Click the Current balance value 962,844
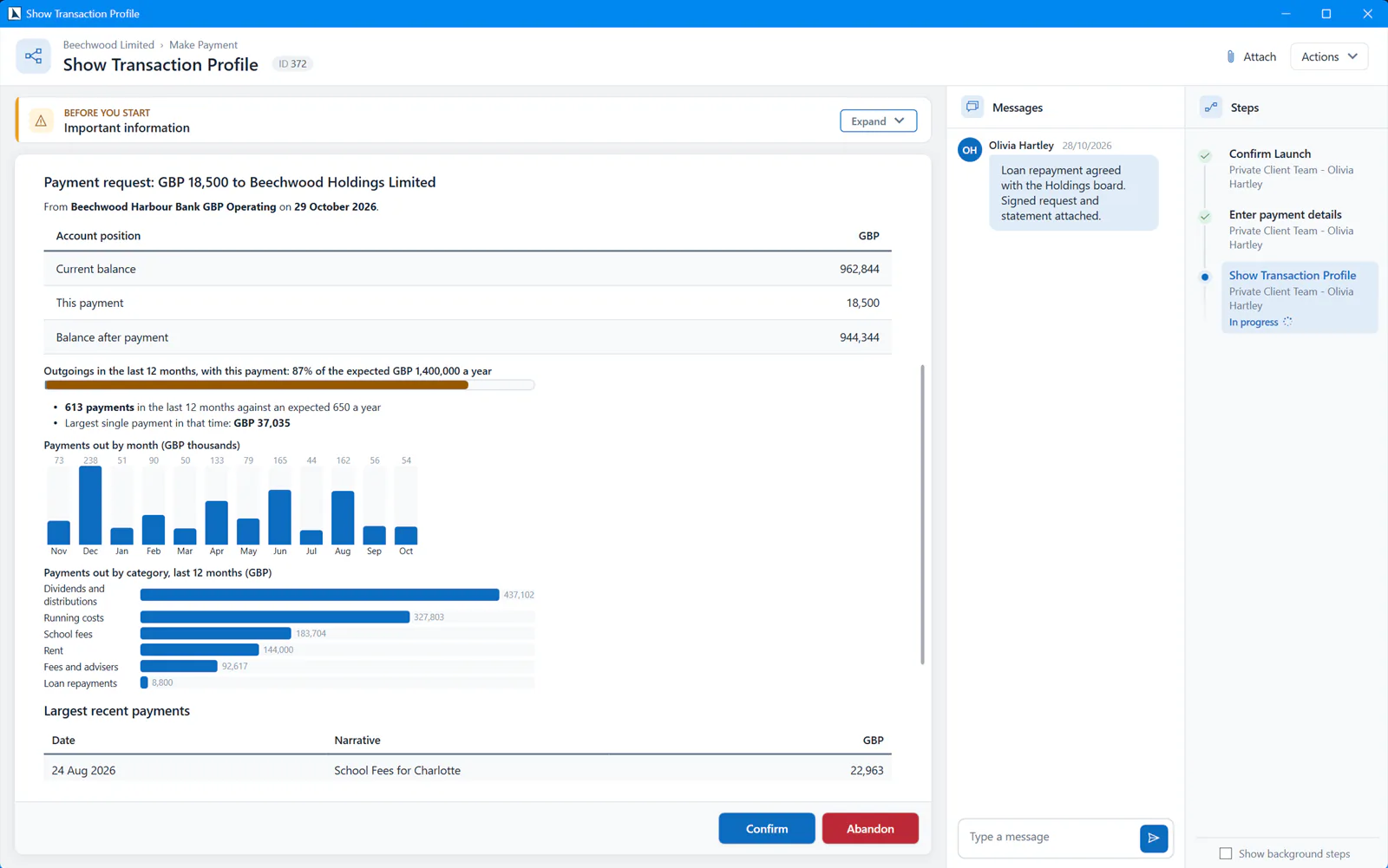Image resolution: width=1388 pixels, height=868 pixels. click(859, 269)
